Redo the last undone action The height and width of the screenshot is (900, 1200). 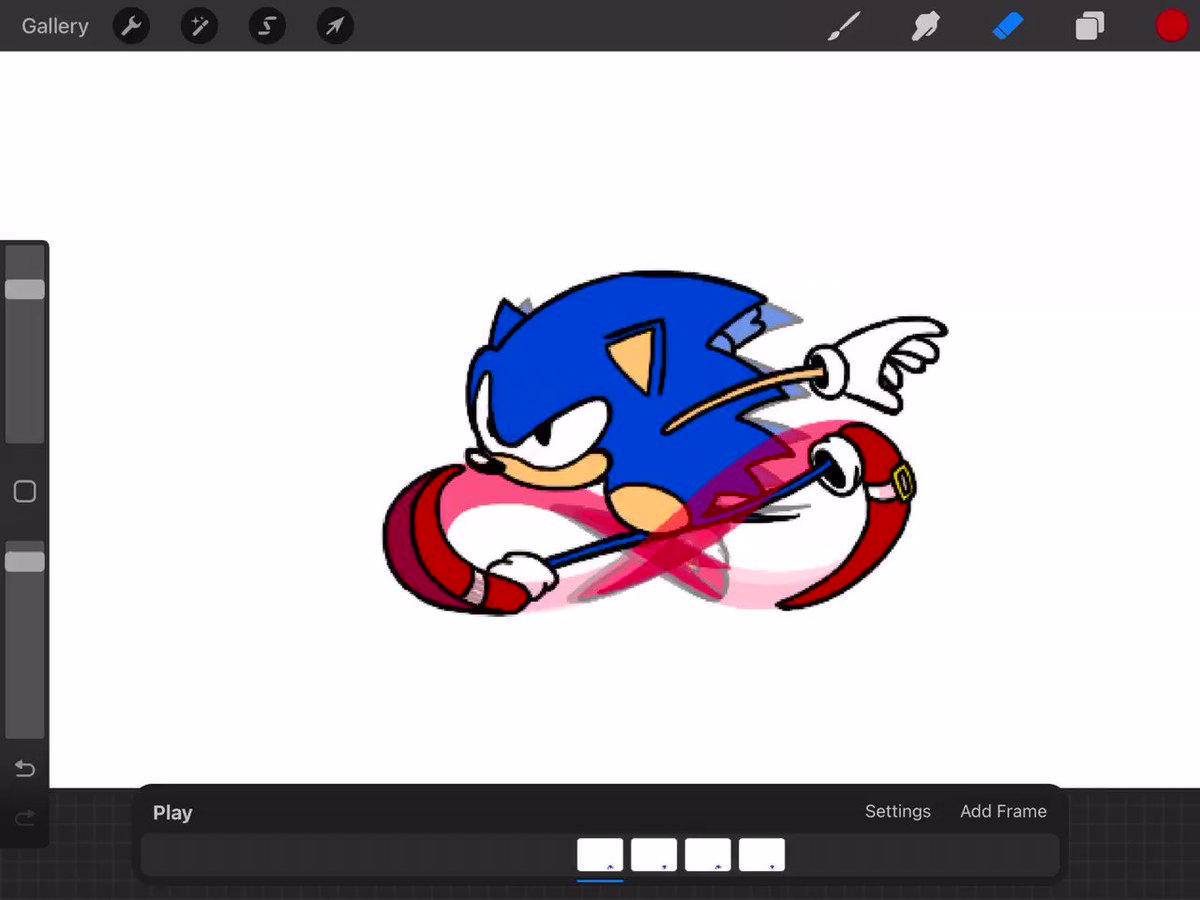click(25, 818)
